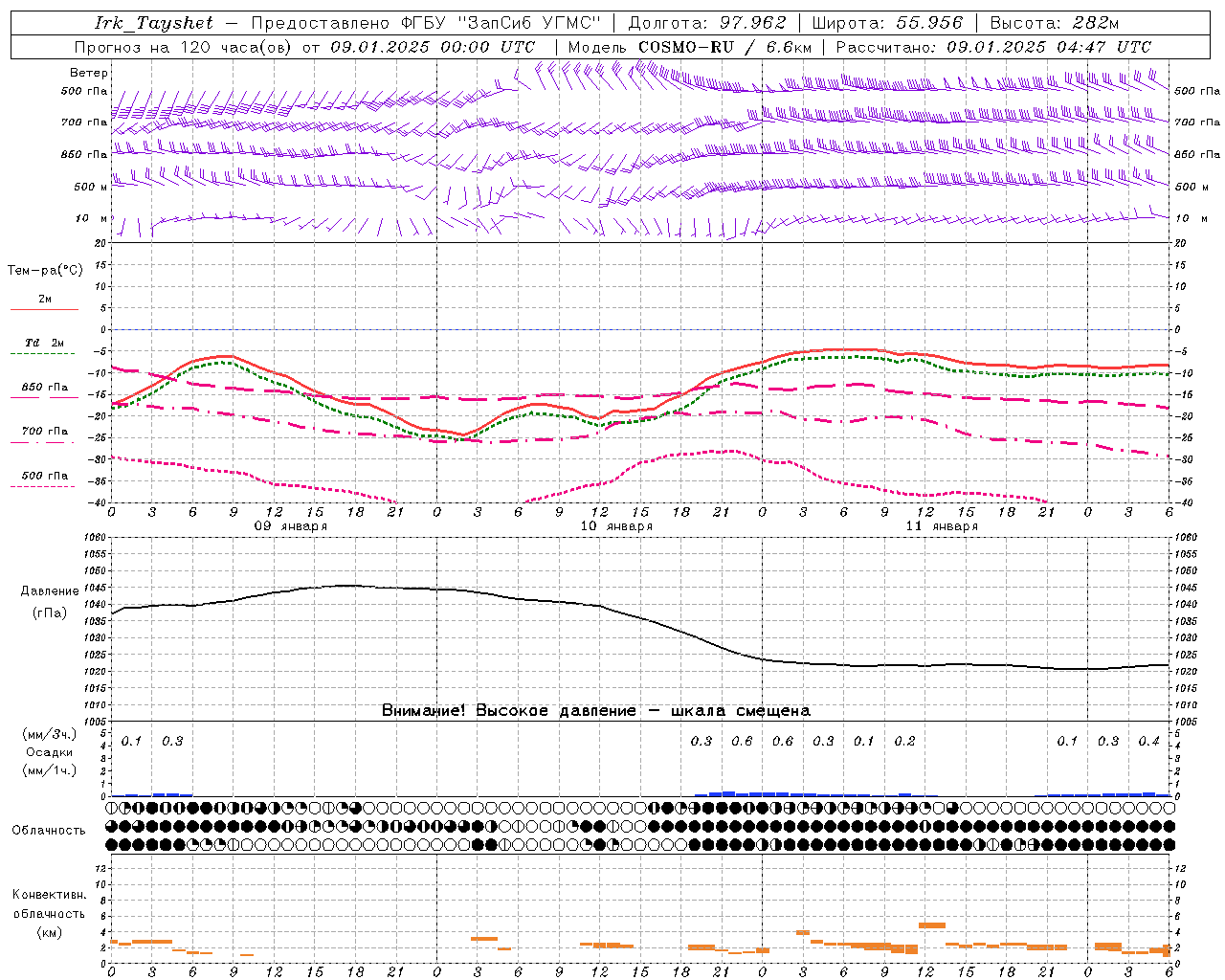Viewport: 1225px width, 980px height.
Task: Click the '10 м' wind level label on left
Action: pyautogui.click(x=92, y=218)
